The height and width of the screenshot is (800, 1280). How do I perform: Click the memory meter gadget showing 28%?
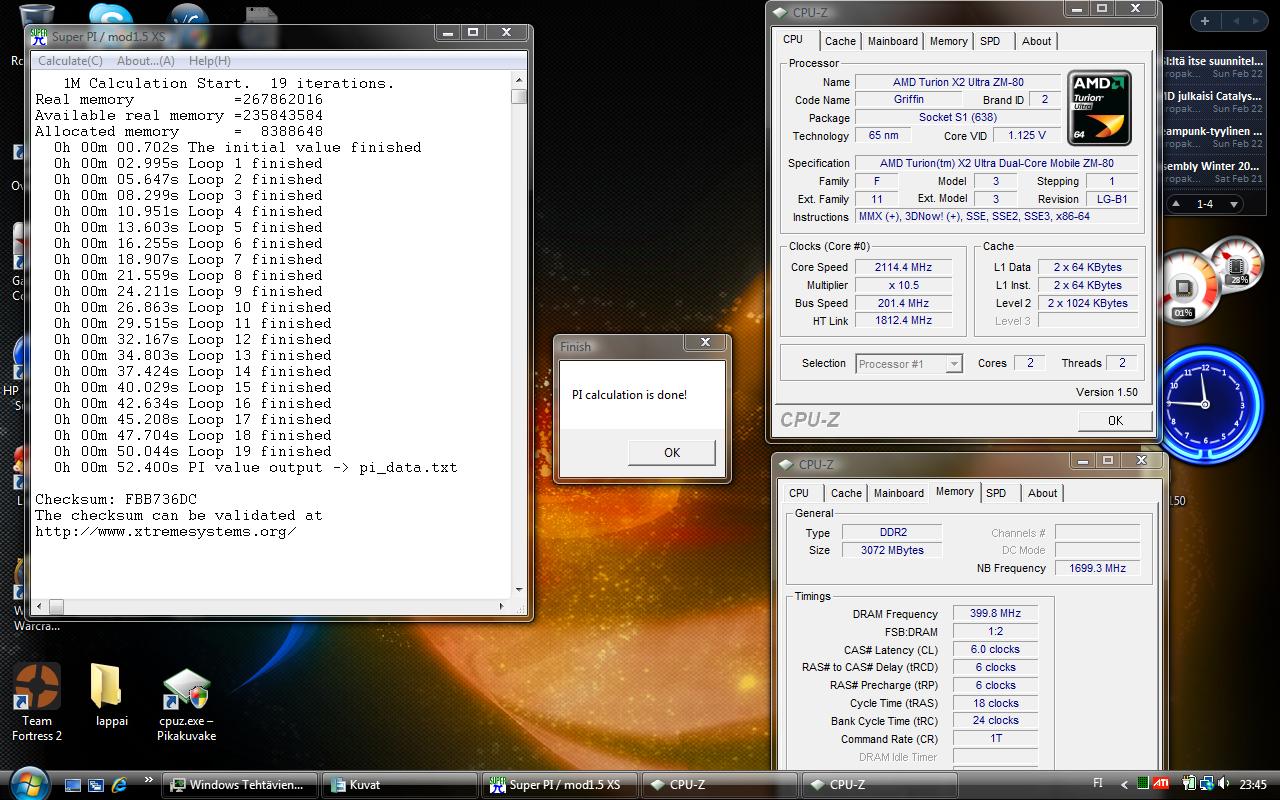[1238, 264]
